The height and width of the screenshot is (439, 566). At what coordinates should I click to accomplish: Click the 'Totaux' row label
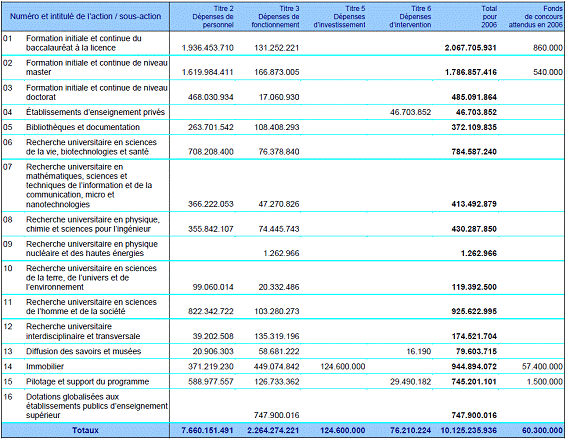(x=85, y=430)
